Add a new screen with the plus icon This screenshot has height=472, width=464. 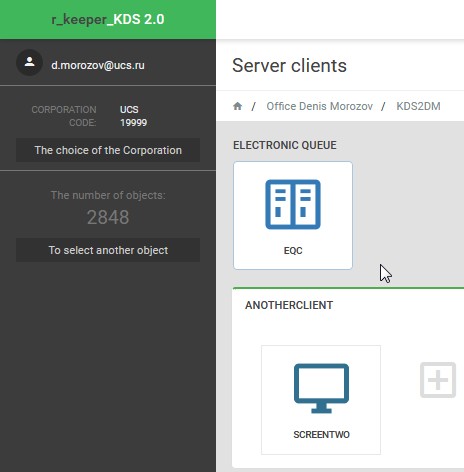tap(438, 380)
